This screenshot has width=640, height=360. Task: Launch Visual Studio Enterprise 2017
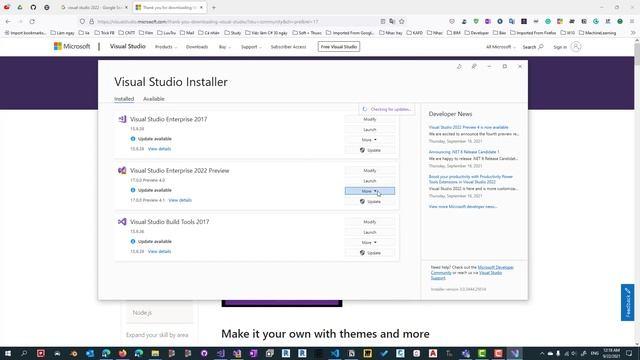click(369, 129)
